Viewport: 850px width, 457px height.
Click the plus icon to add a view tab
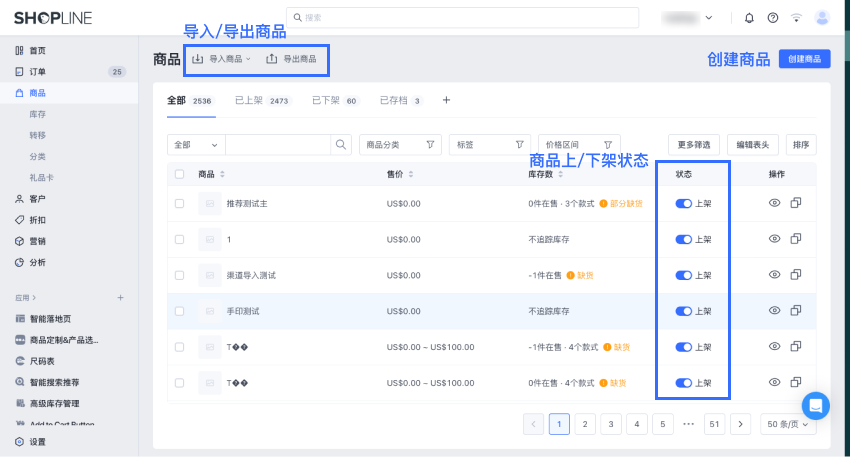tap(446, 100)
